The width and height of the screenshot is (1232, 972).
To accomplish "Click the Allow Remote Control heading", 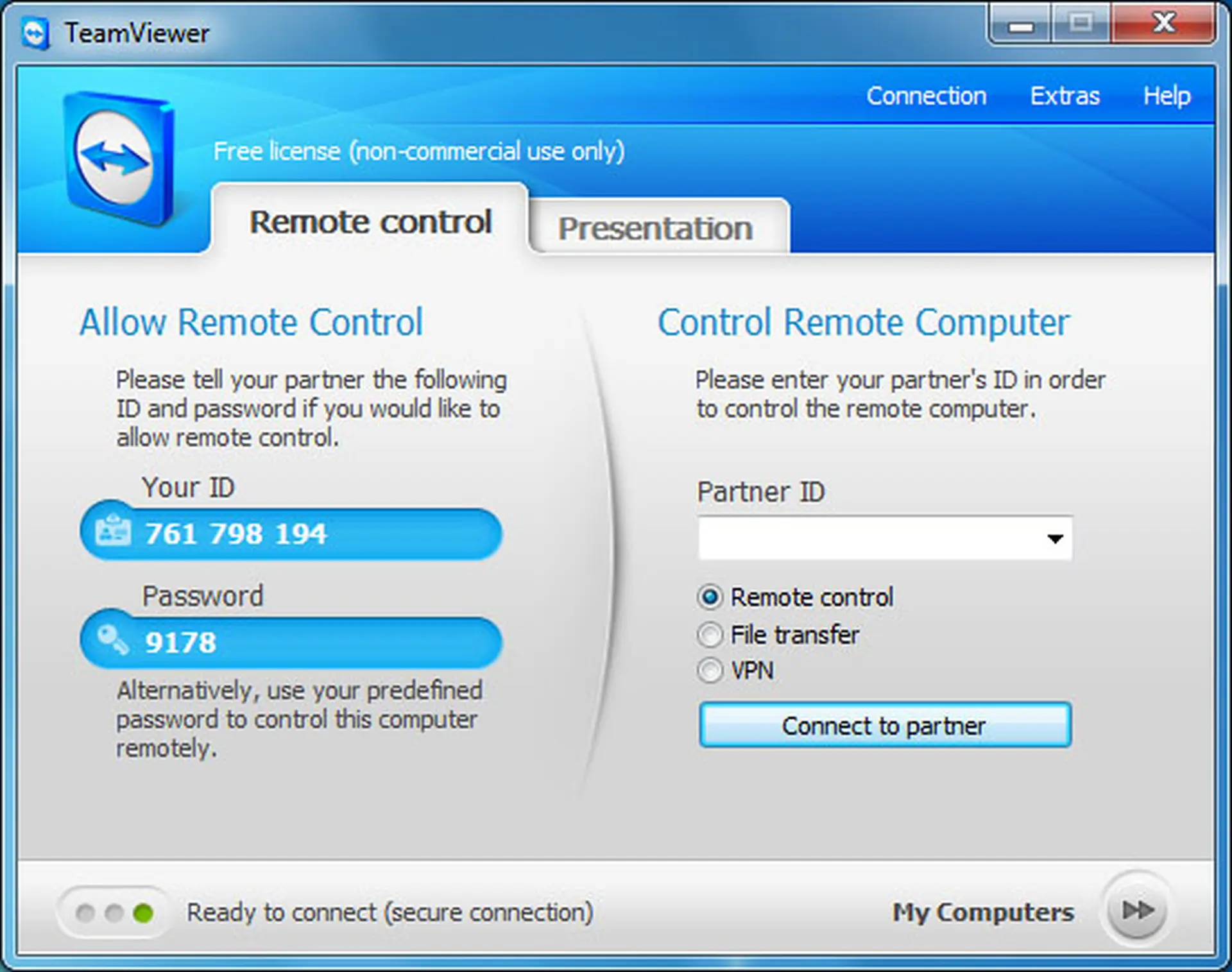I will (251, 322).
